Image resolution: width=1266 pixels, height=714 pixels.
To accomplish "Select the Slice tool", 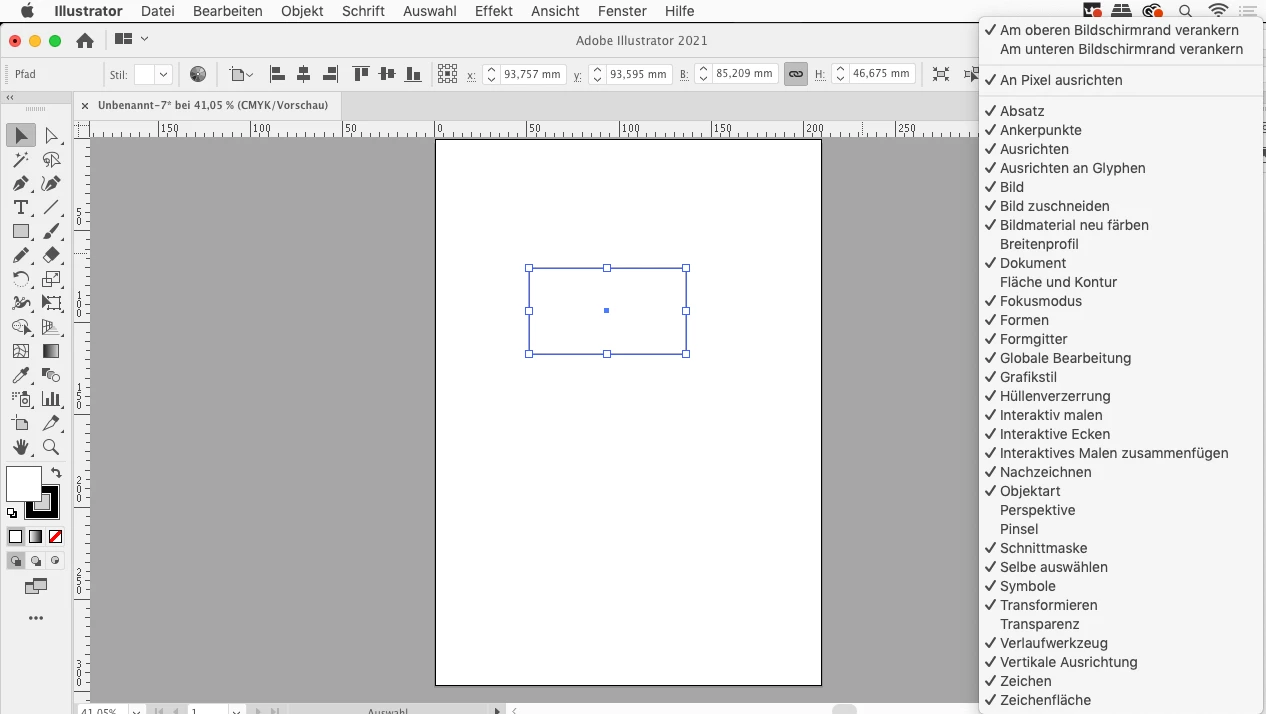I will [52, 423].
